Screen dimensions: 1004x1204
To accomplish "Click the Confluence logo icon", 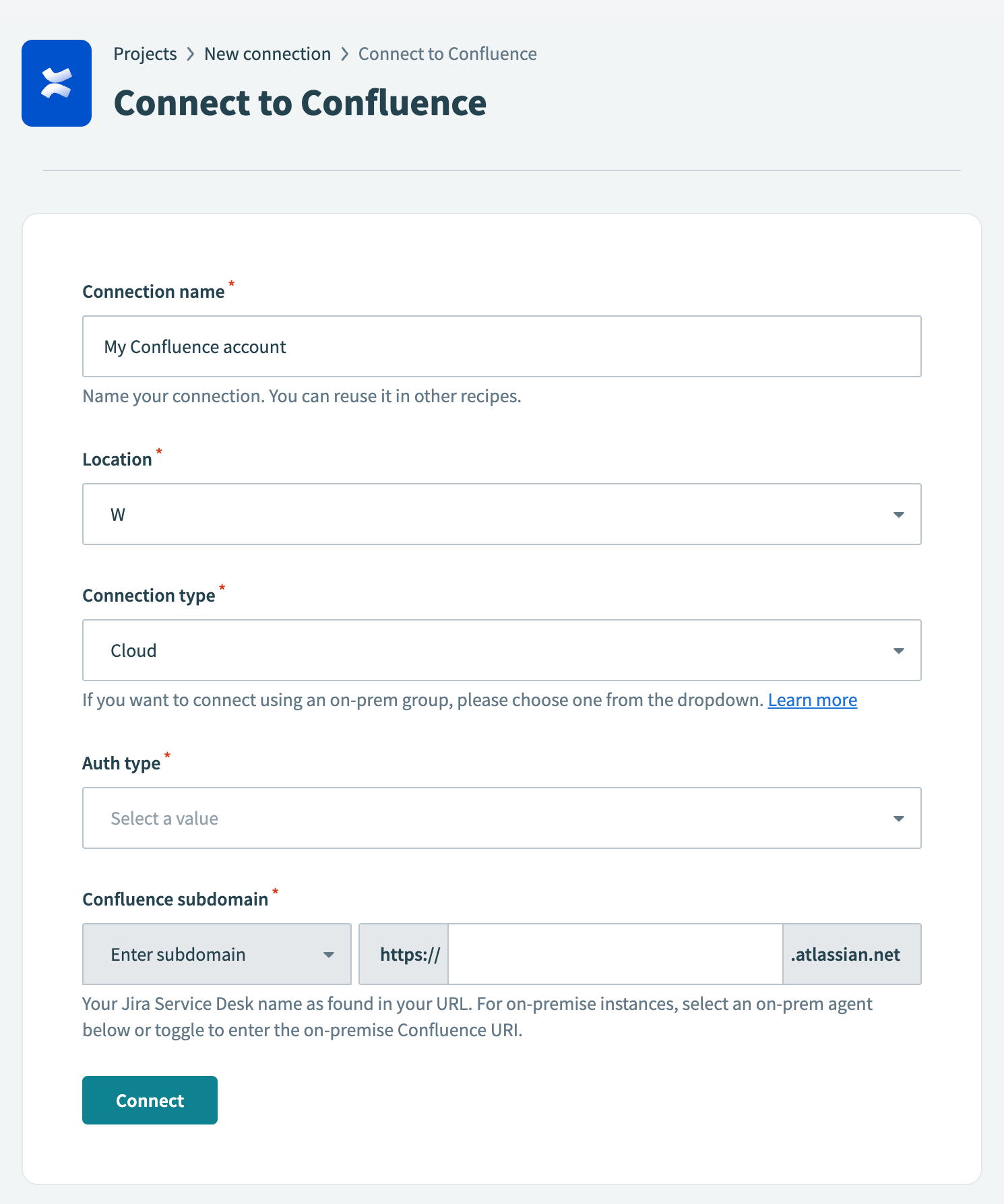I will click(x=57, y=83).
